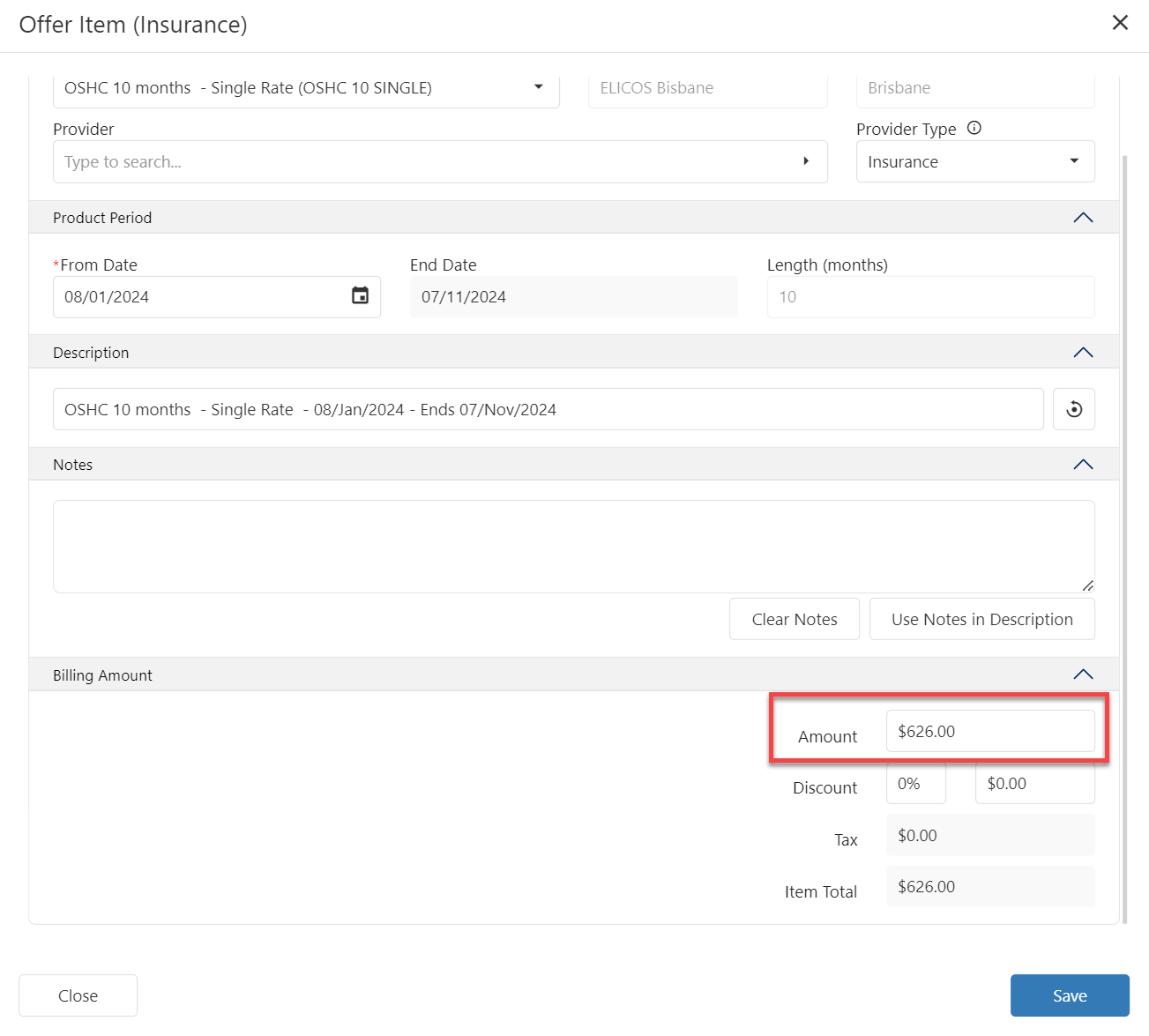Collapse the Notes section
1149x1036 pixels.
click(1083, 465)
